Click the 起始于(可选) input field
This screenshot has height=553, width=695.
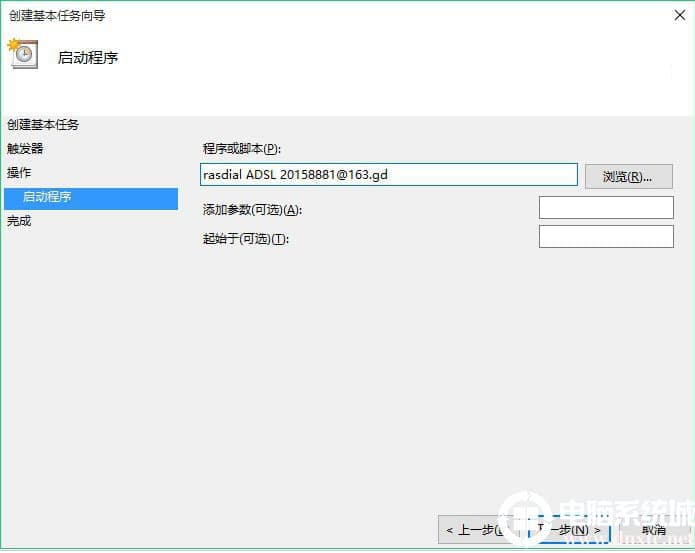pyautogui.click(x=606, y=237)
